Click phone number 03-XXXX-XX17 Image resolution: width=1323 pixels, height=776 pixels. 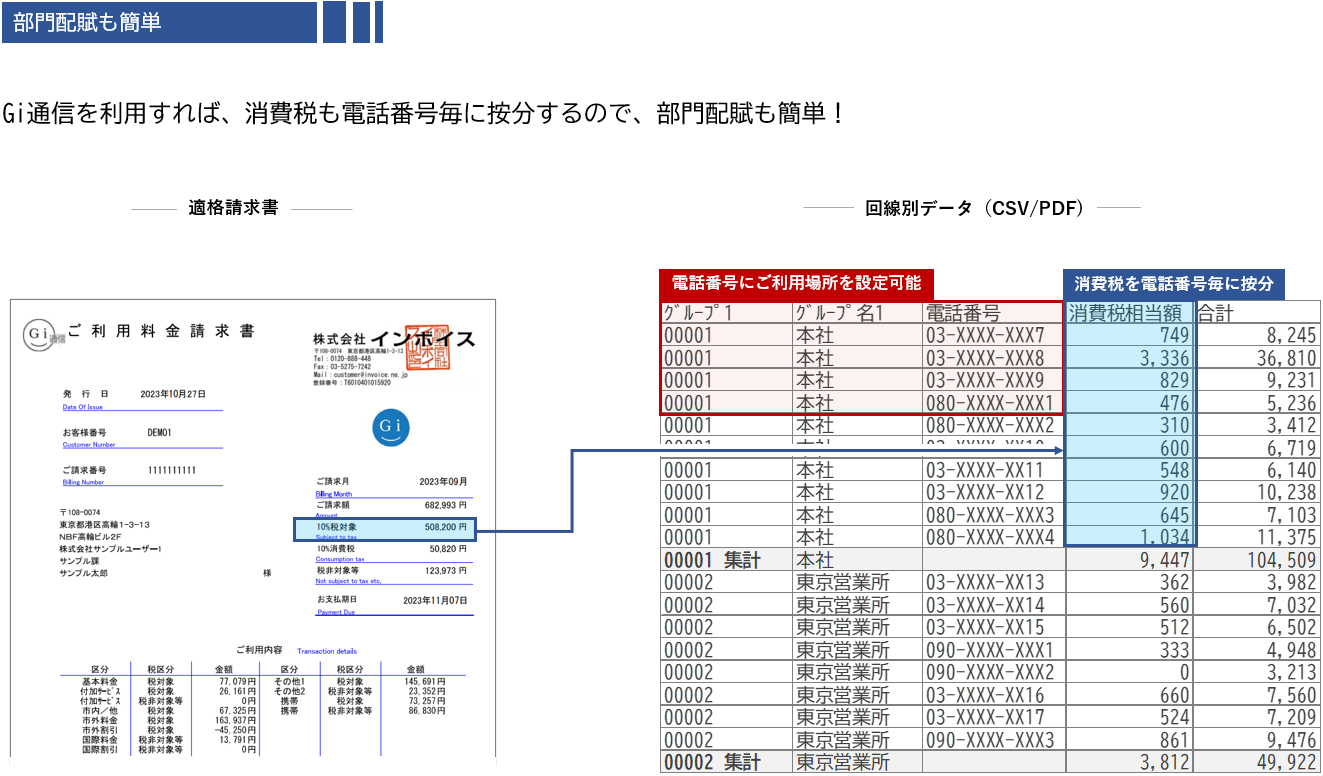[984, 717]
